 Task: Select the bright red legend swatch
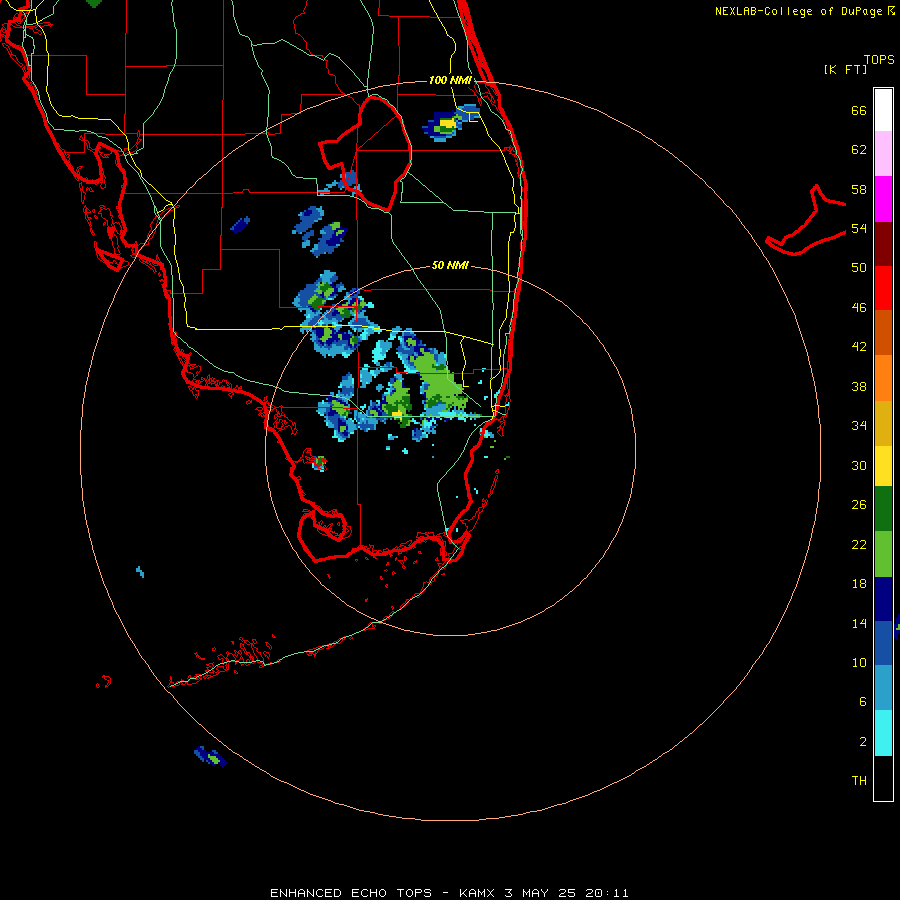click(x=883, y=288)
